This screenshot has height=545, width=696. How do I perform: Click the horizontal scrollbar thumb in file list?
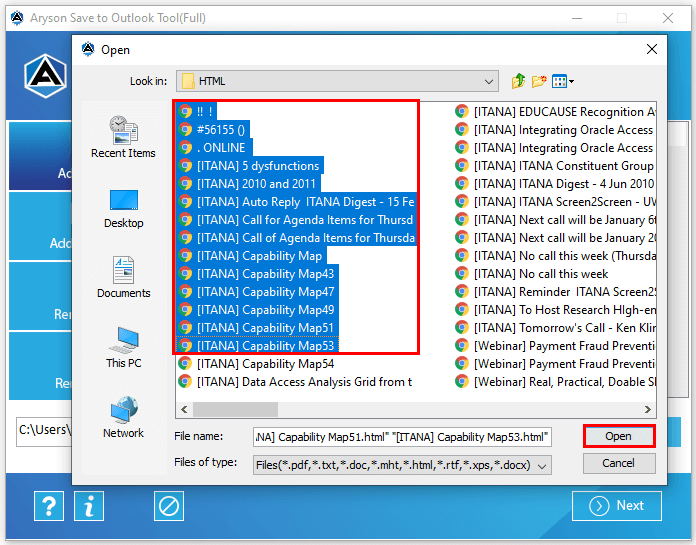(x=235, y=409)
